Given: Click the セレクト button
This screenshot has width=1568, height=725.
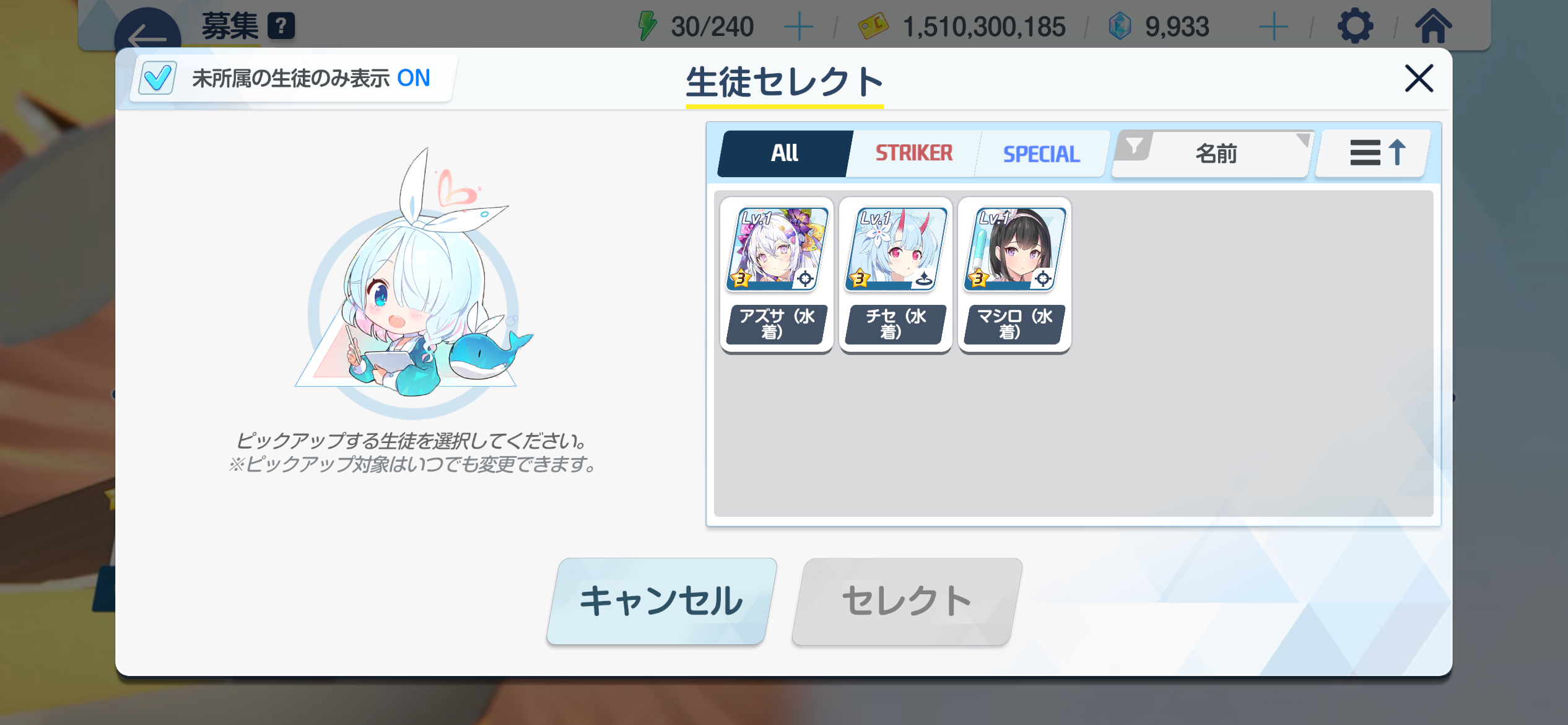Looking at the screenshot, I should (907, 601).
